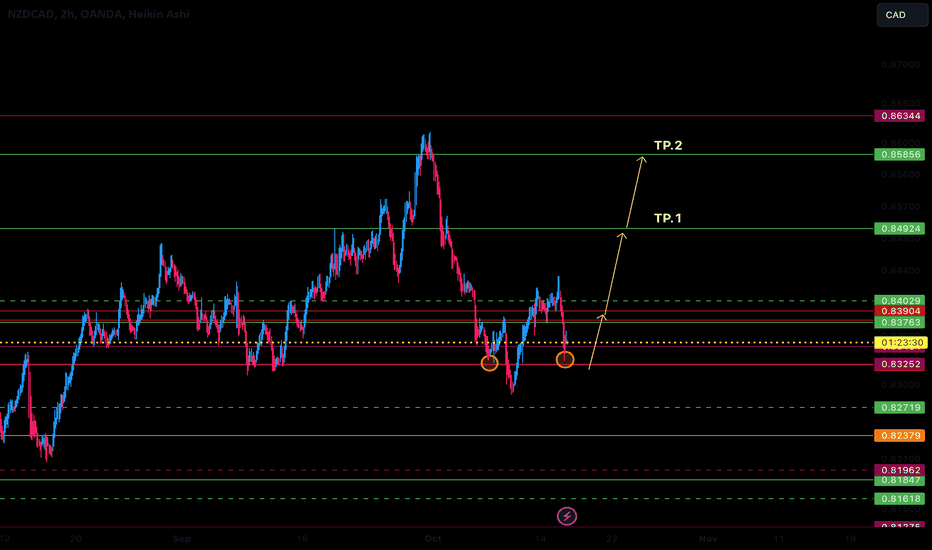
Task: Select the 0.85856 price label
Action: (899, 155)
